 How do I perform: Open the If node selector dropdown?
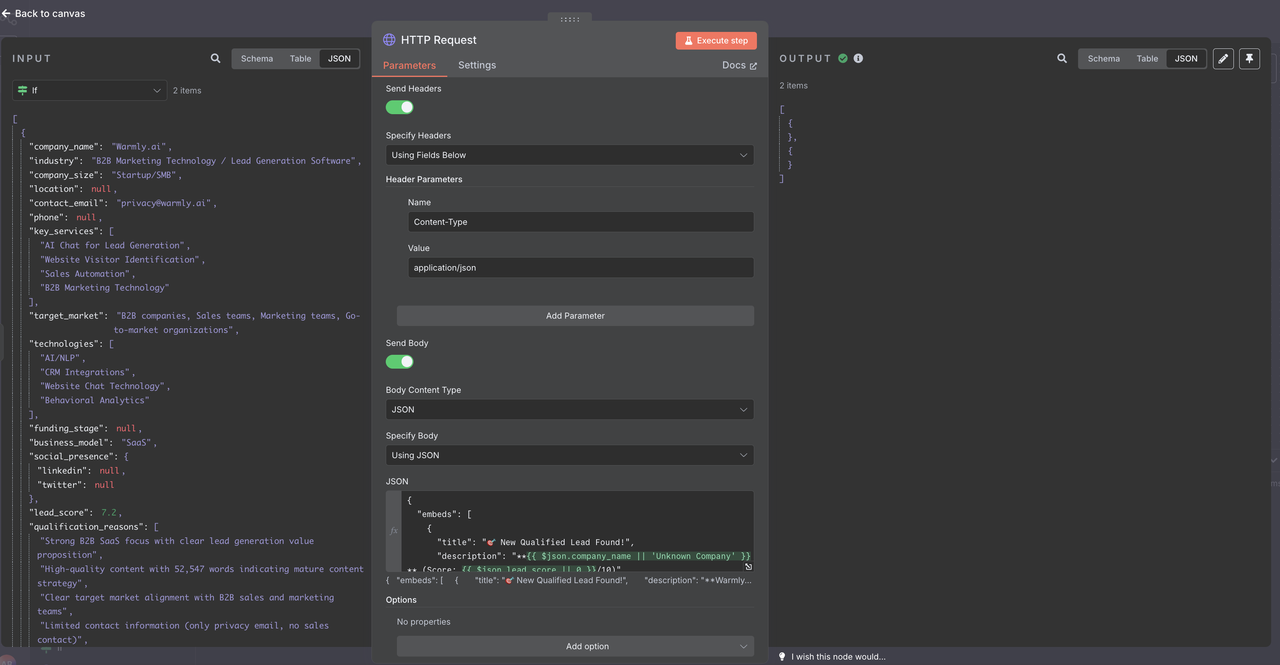tap(90, 90)
